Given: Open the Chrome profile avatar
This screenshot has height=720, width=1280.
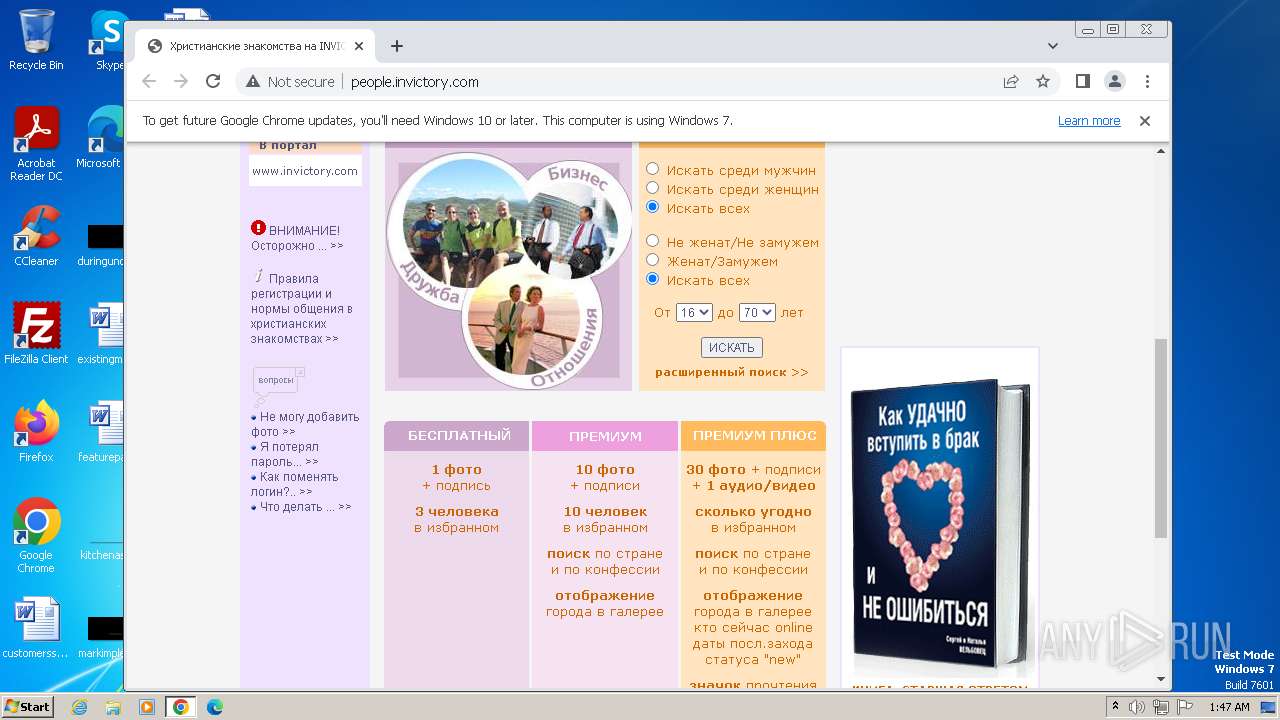Looking at the screenshot, I should tap(1114, 81).
